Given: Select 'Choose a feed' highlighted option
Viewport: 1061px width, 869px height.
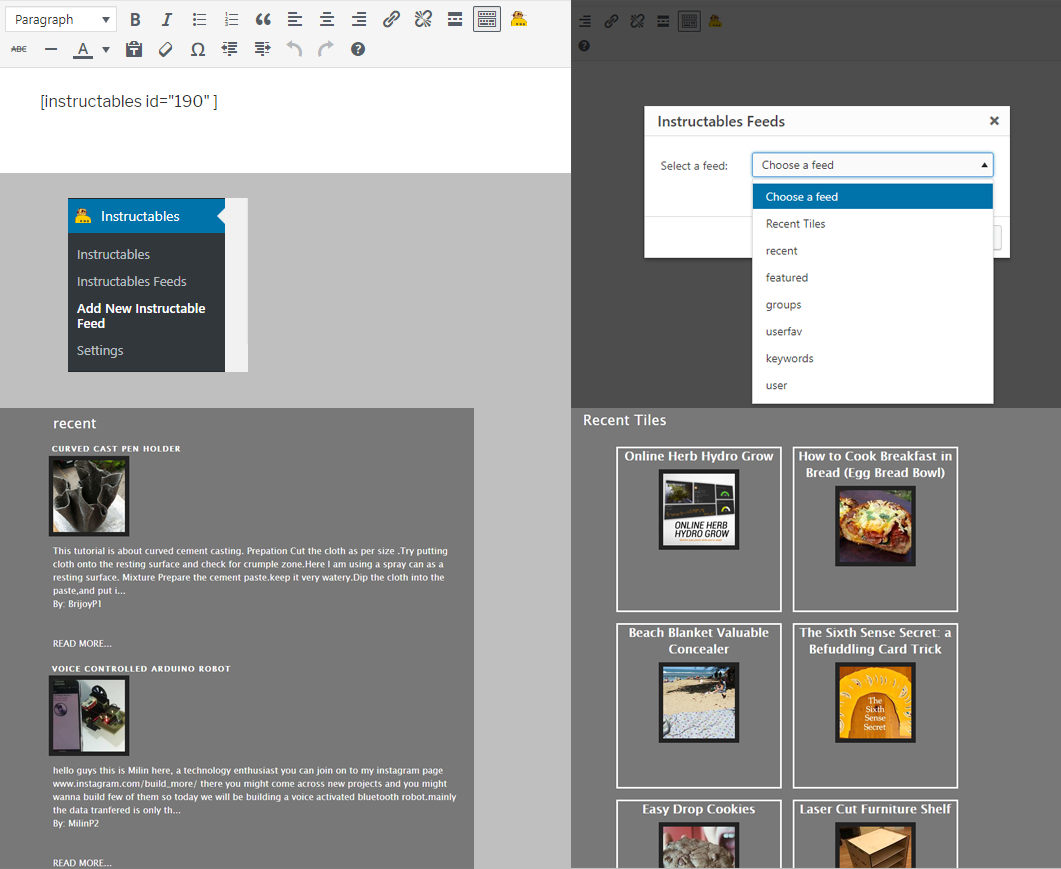Looking at the screenshot, I should tap(872, 197).
